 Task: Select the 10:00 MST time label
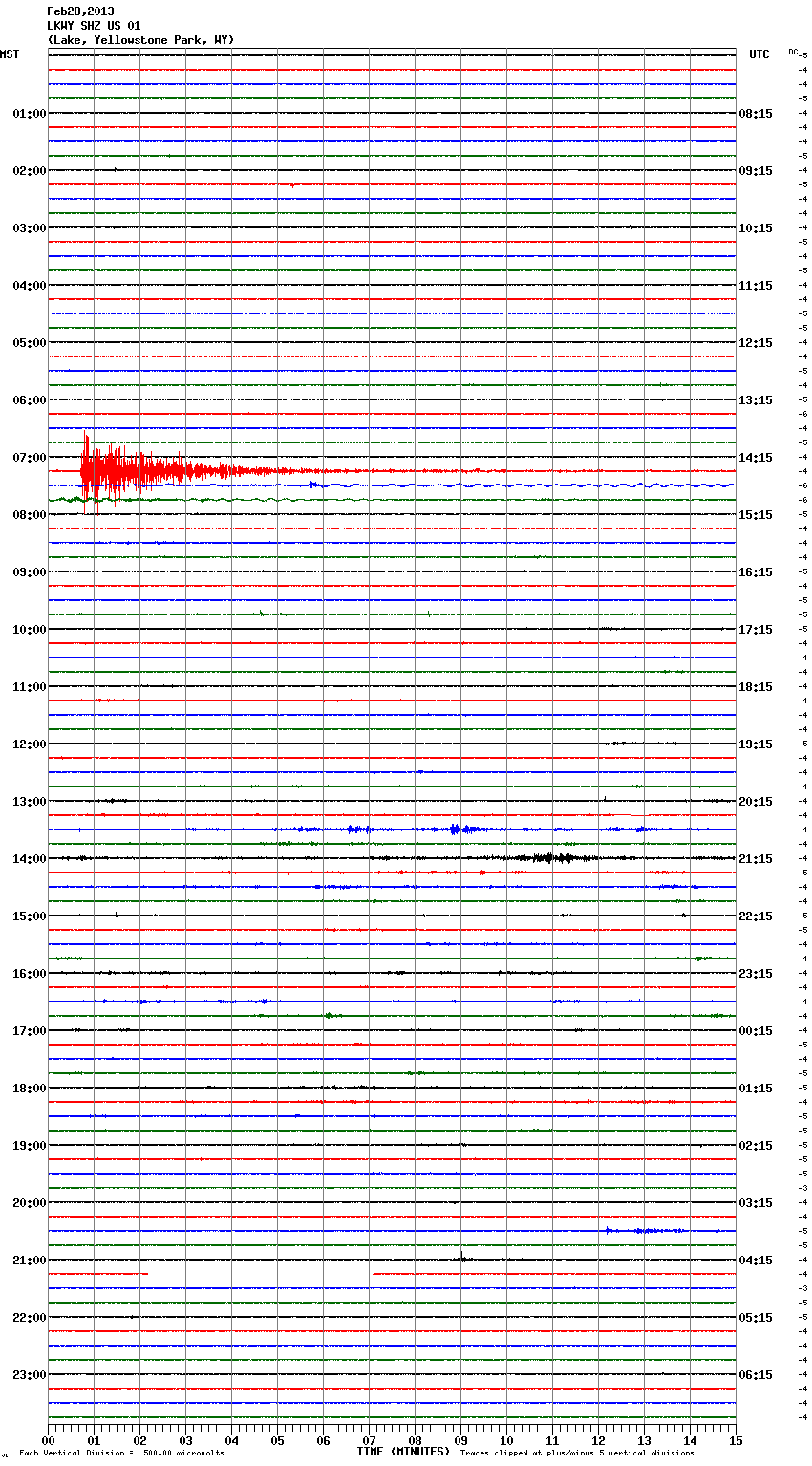pyautogui.click(x=29, y=630)
